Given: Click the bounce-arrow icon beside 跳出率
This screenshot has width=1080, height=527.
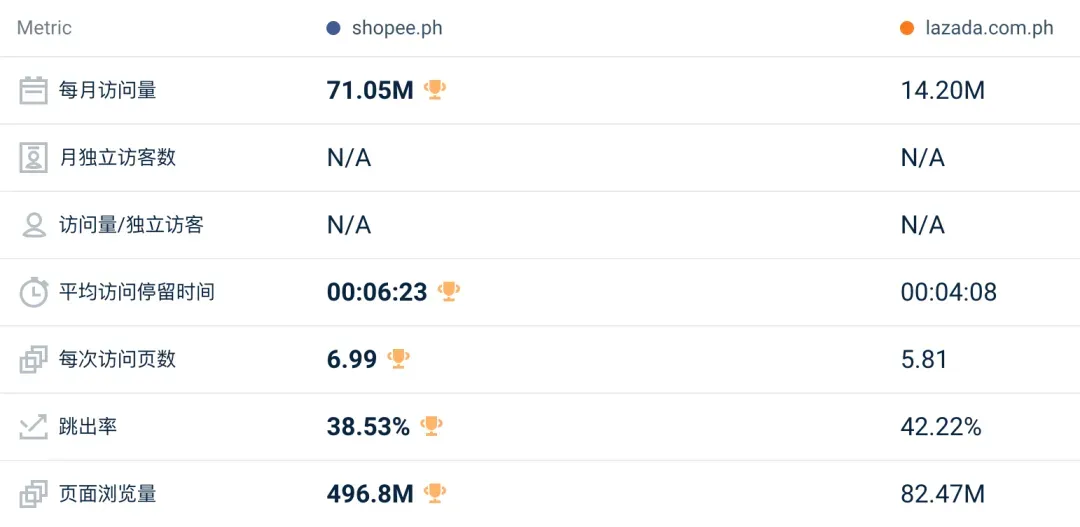Looking at the screenshot, I should [33, 427].
